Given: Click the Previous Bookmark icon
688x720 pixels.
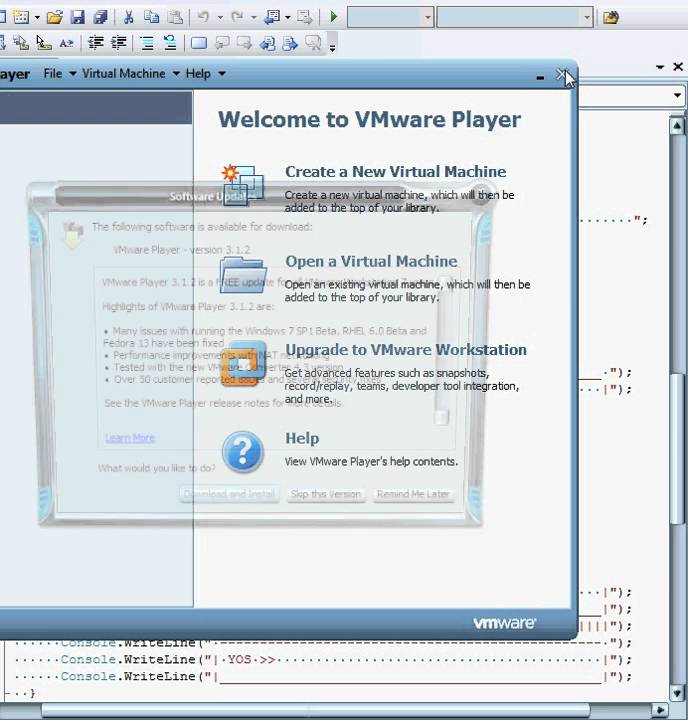Looking at the screenshot, I should (x=222, y=43).
